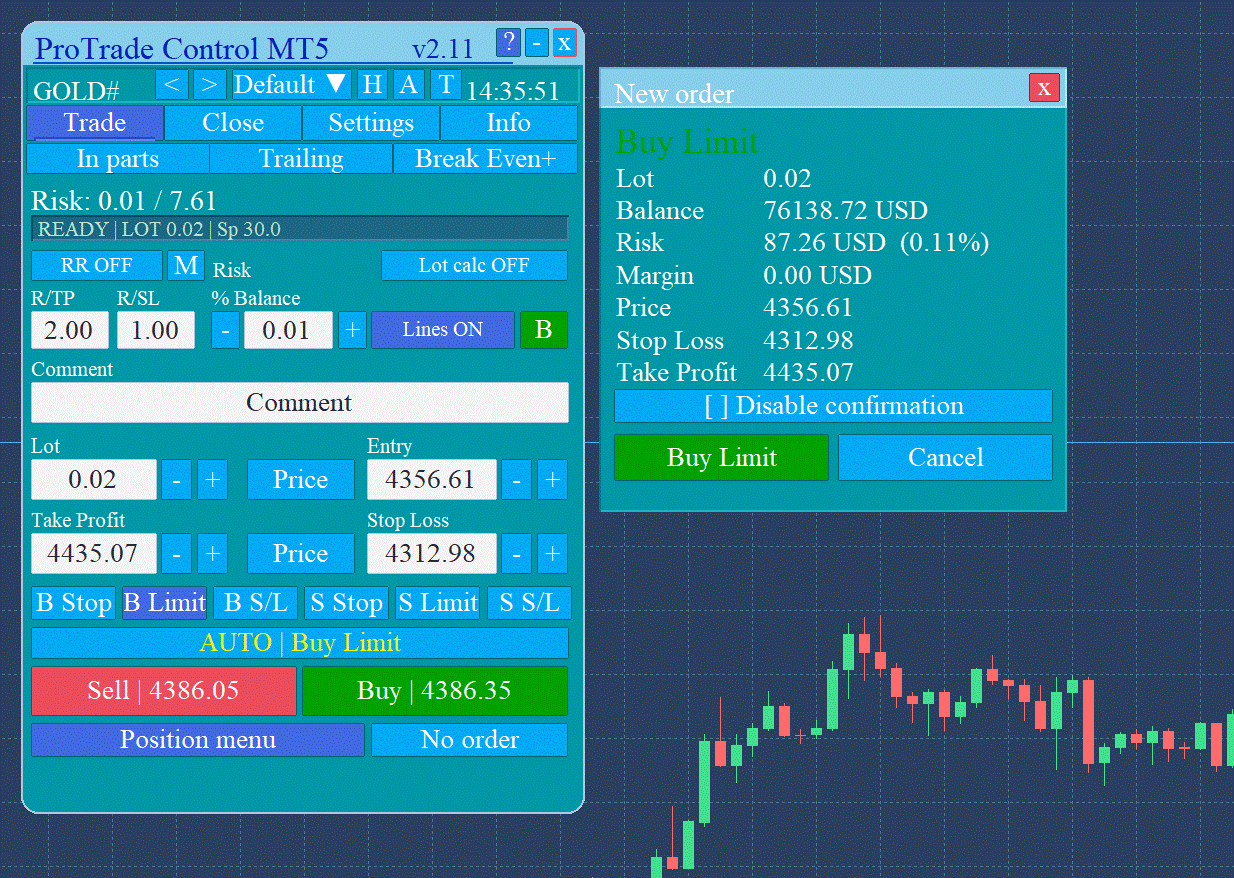Toggle RR OFF button
The image size is (1234, 878).
click(x=96, y=265)
